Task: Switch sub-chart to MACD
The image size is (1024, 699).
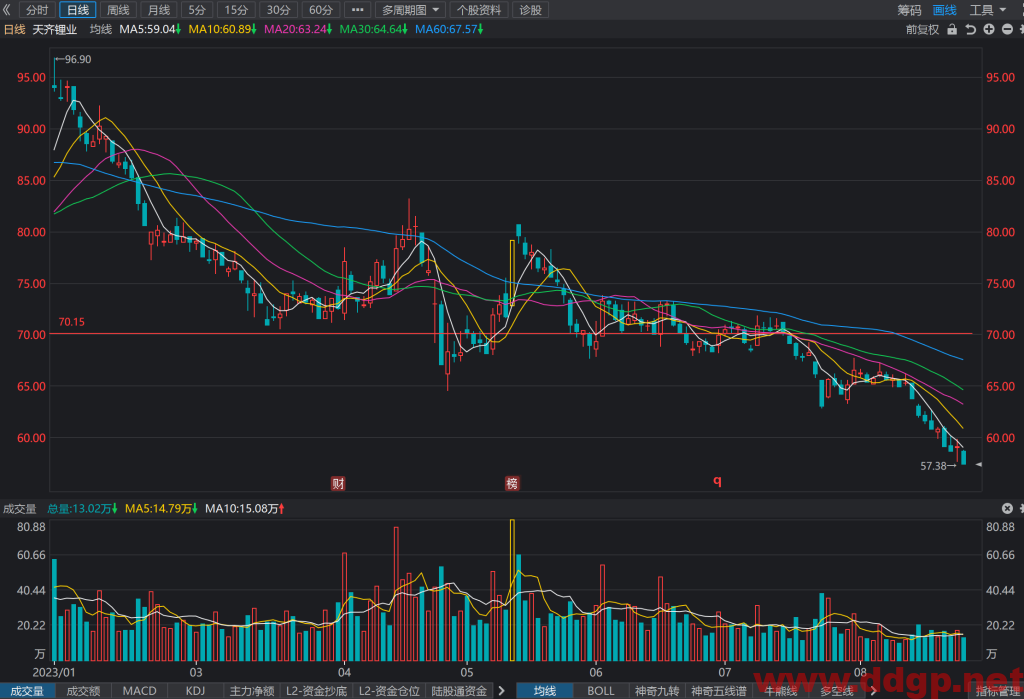Action: pyautogui.click(x=140, y=691)
